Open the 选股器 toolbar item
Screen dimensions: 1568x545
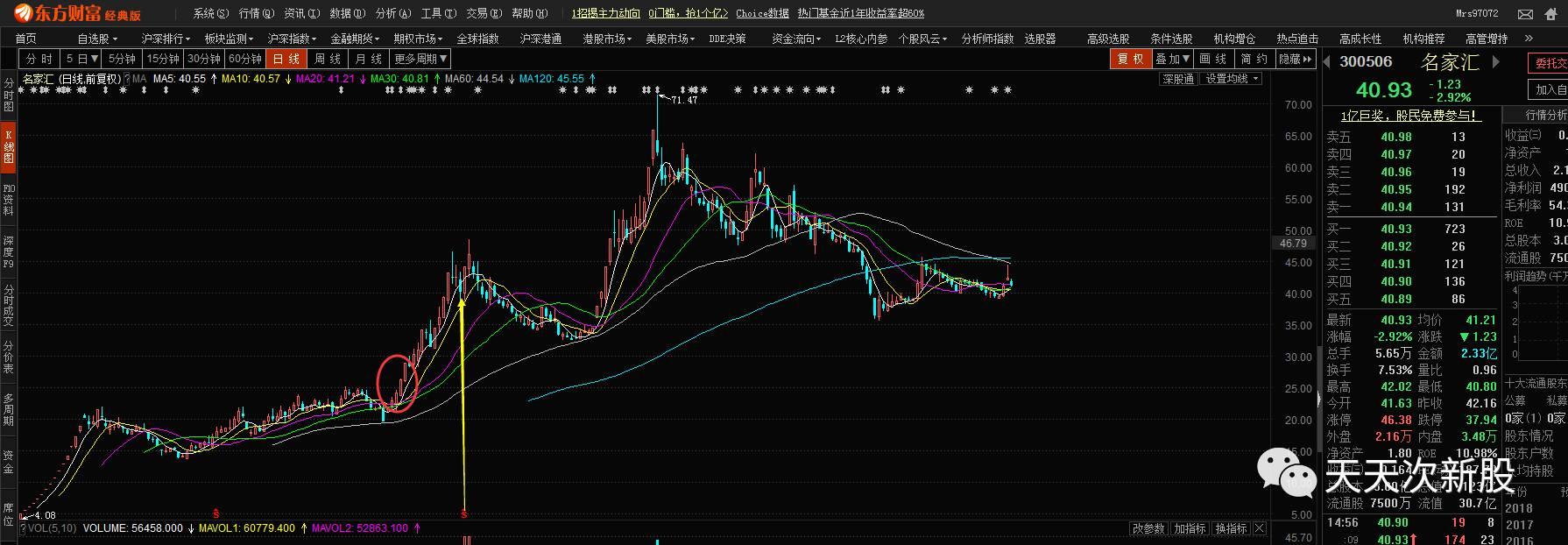(1040, 39)
